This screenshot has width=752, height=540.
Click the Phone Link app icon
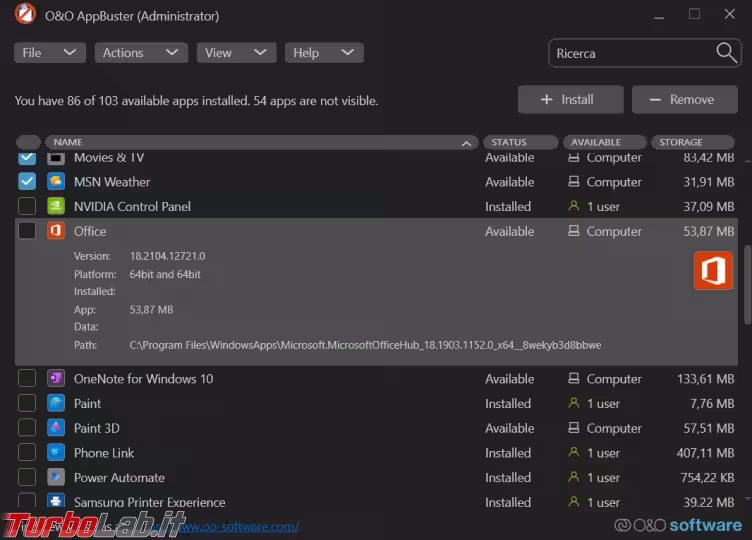click(56, 452)
